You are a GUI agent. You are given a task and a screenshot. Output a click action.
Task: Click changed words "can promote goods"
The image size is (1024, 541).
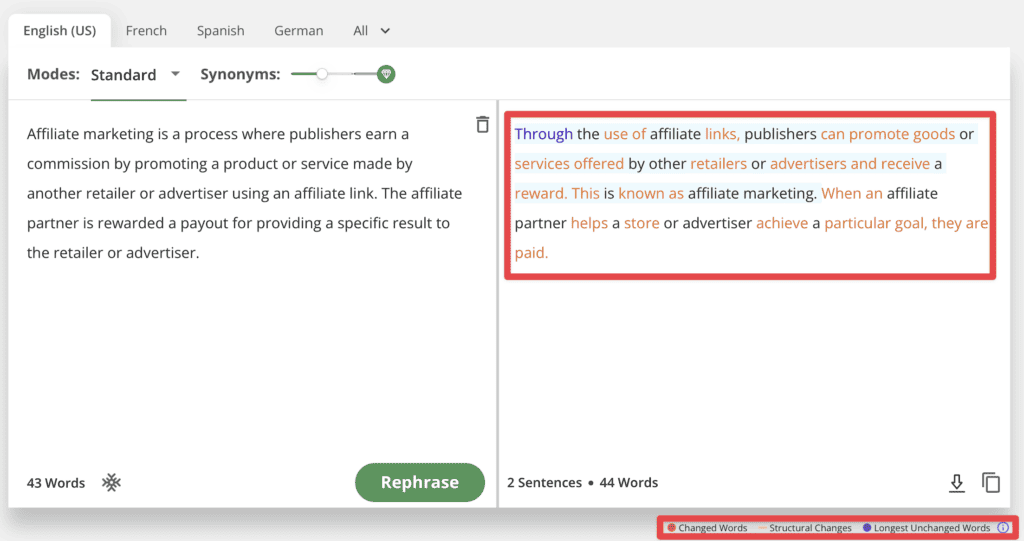coord(888,134)
